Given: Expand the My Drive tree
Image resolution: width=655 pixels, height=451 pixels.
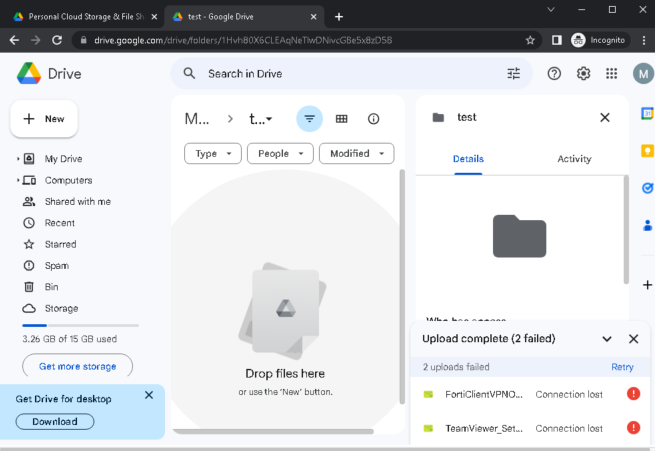Looking at the screenshot, I should (x=18, y=159).
